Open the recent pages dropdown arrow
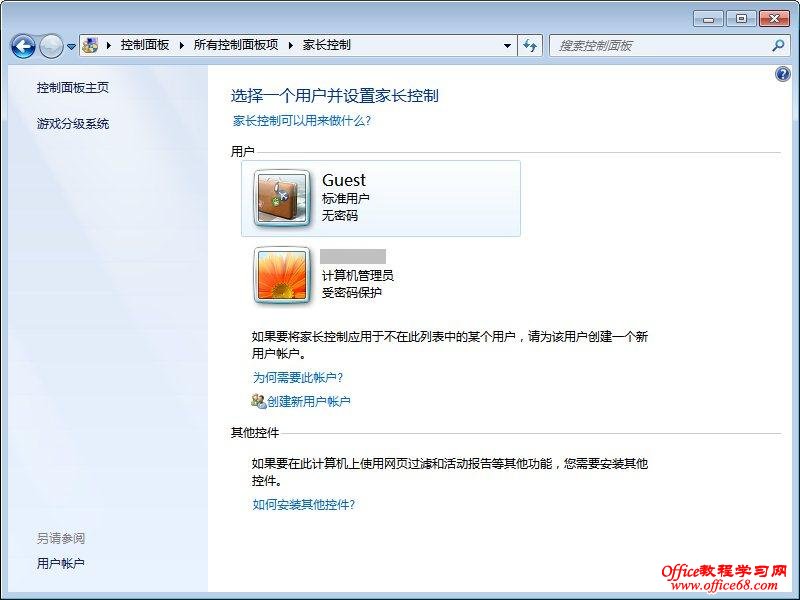The image size is (800, 600). pyautogui.click(x=71, y=46)
